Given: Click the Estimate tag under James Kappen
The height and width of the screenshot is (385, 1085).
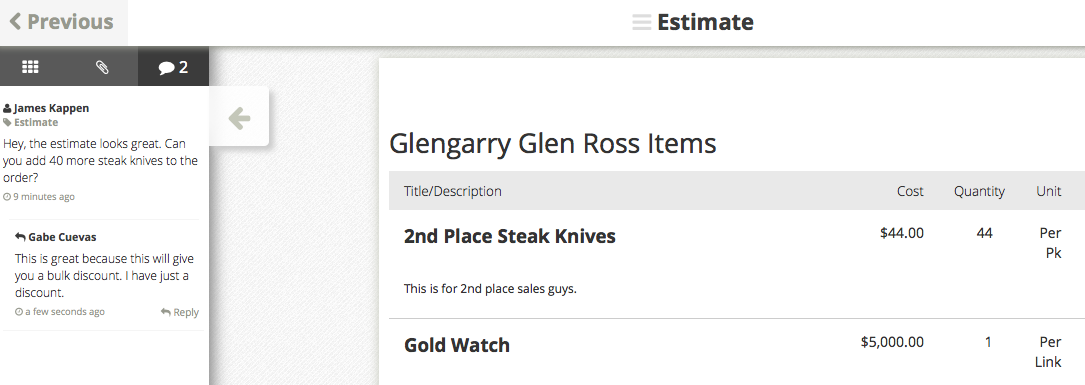Looking at the screenshot, I should pyautogui.click(x=36, y=123).
